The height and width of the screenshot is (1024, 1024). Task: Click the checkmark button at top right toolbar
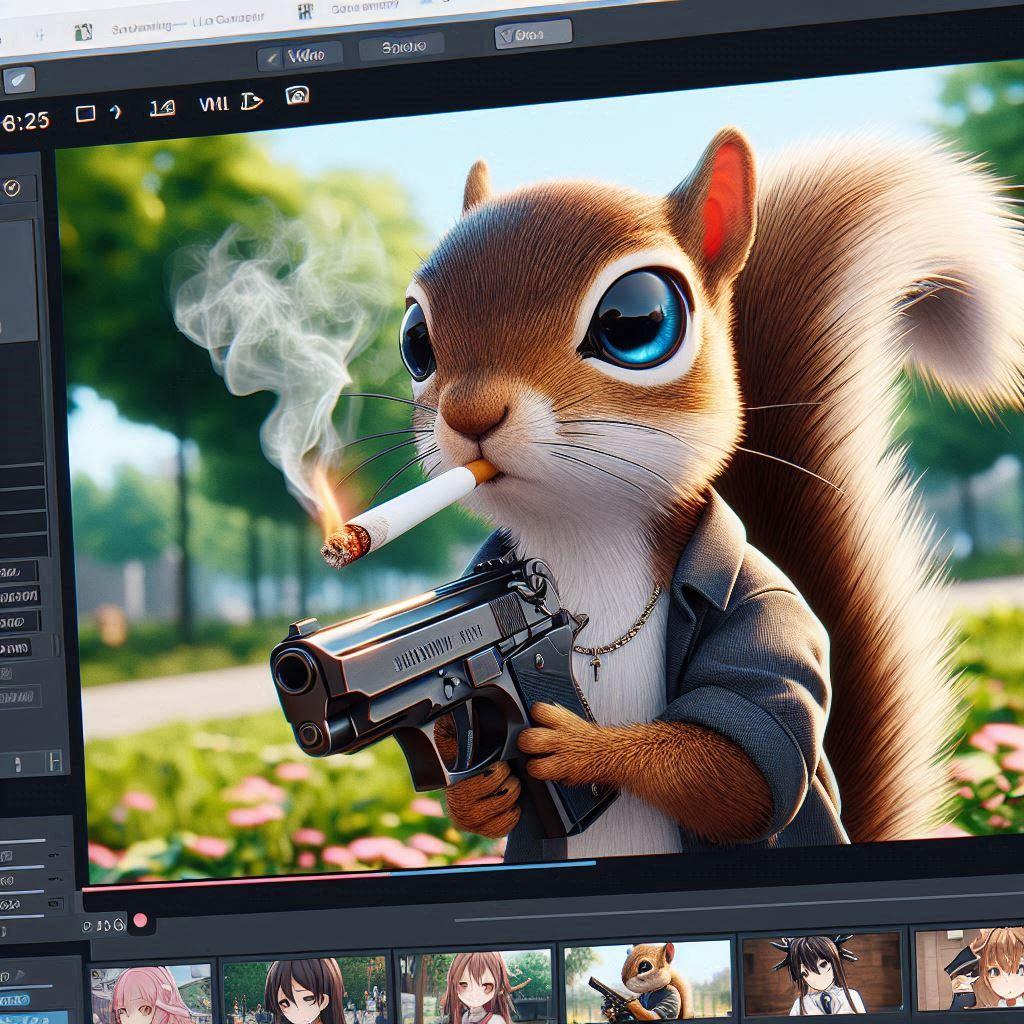click(x=534, y=36)
